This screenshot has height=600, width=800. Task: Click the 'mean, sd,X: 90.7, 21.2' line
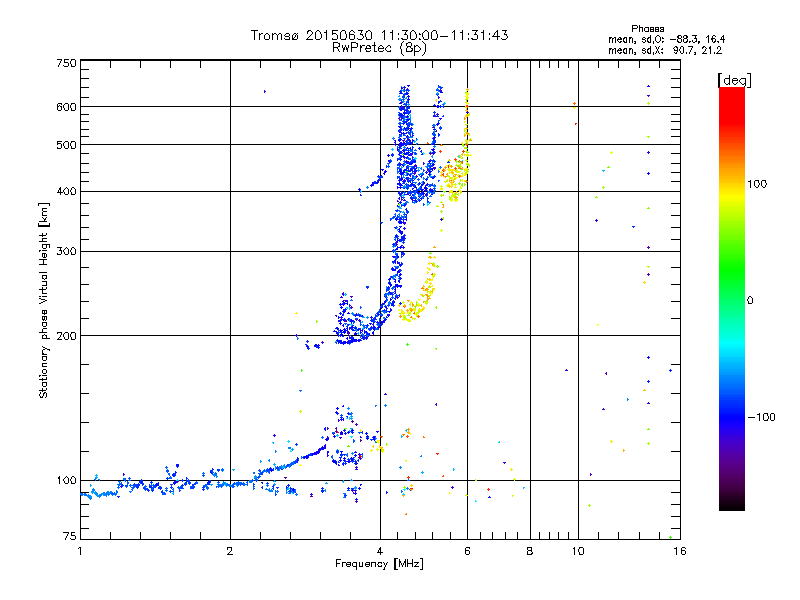665,50
